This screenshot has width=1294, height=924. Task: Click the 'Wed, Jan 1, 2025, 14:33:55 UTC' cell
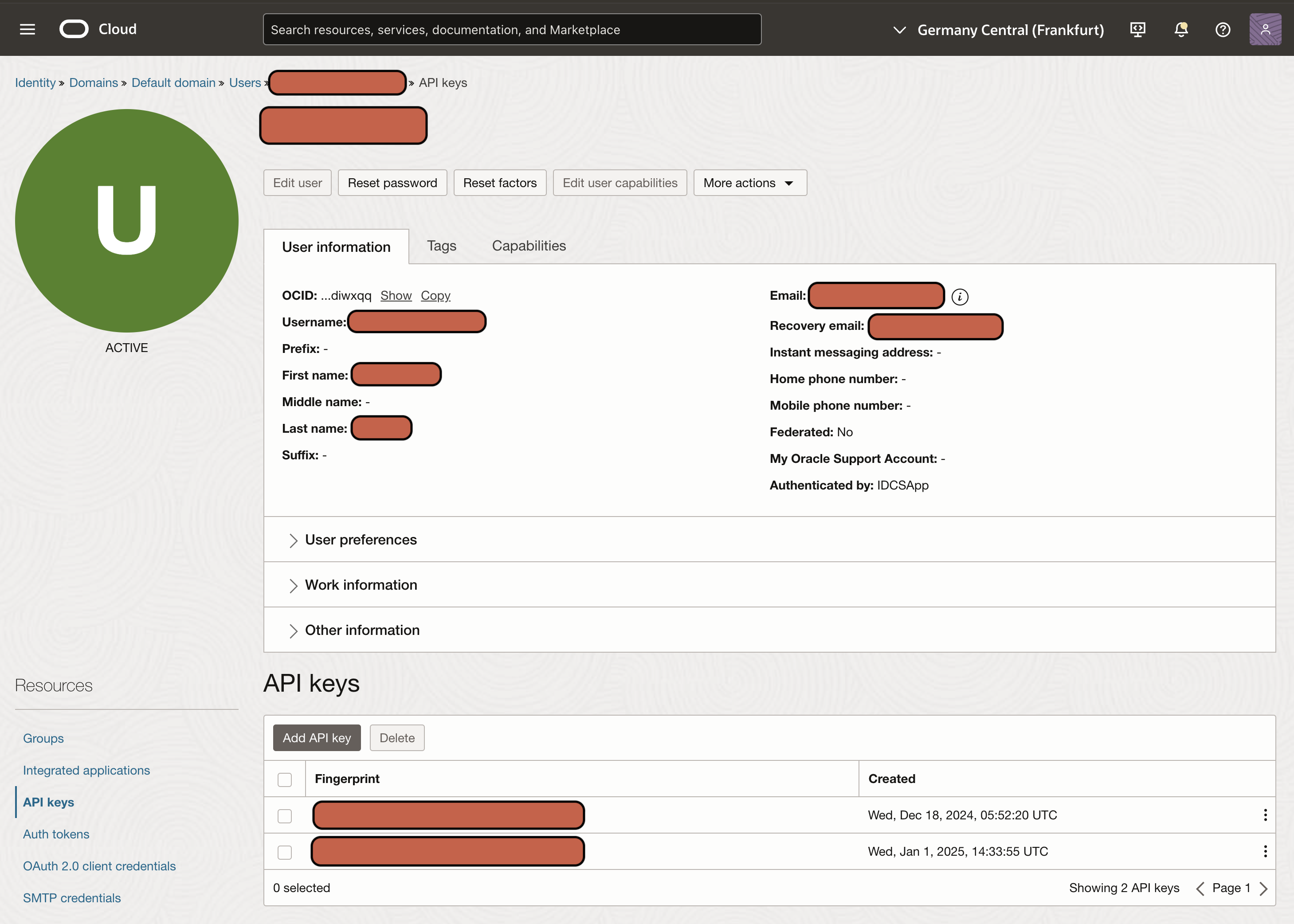click(958, 852)
